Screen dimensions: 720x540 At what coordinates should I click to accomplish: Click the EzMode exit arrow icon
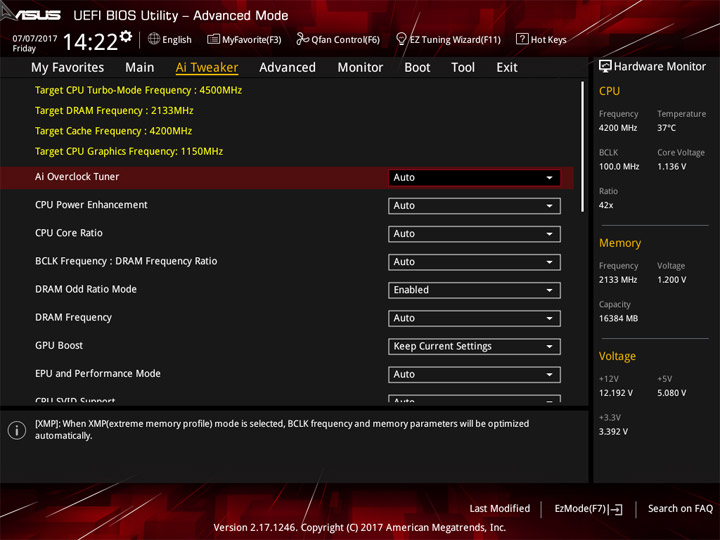point(617,509)
